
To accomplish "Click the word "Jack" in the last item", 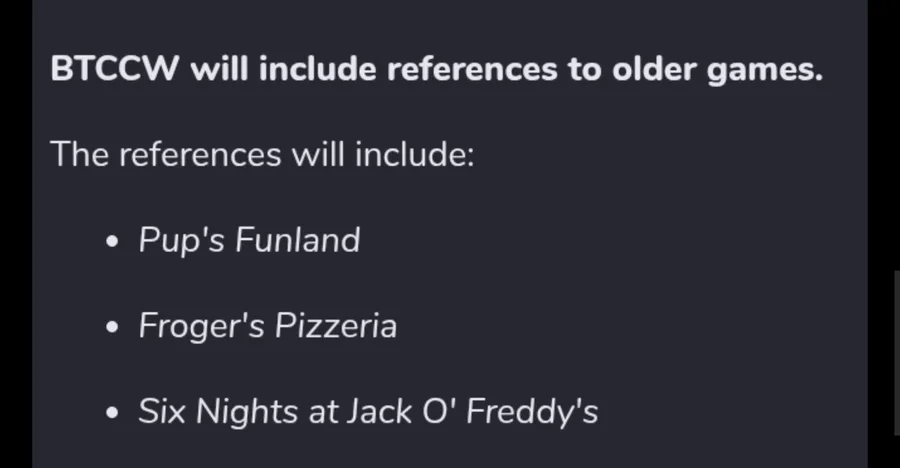I will coord(379,412).
